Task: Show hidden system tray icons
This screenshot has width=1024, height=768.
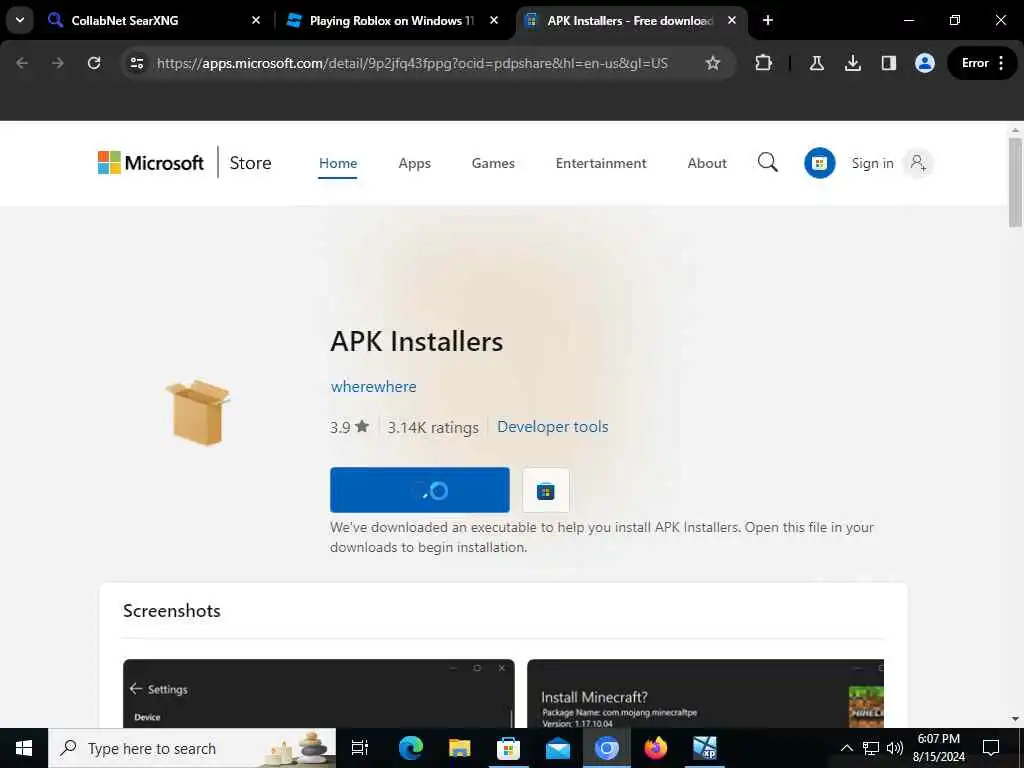Action: click(846, 748)
